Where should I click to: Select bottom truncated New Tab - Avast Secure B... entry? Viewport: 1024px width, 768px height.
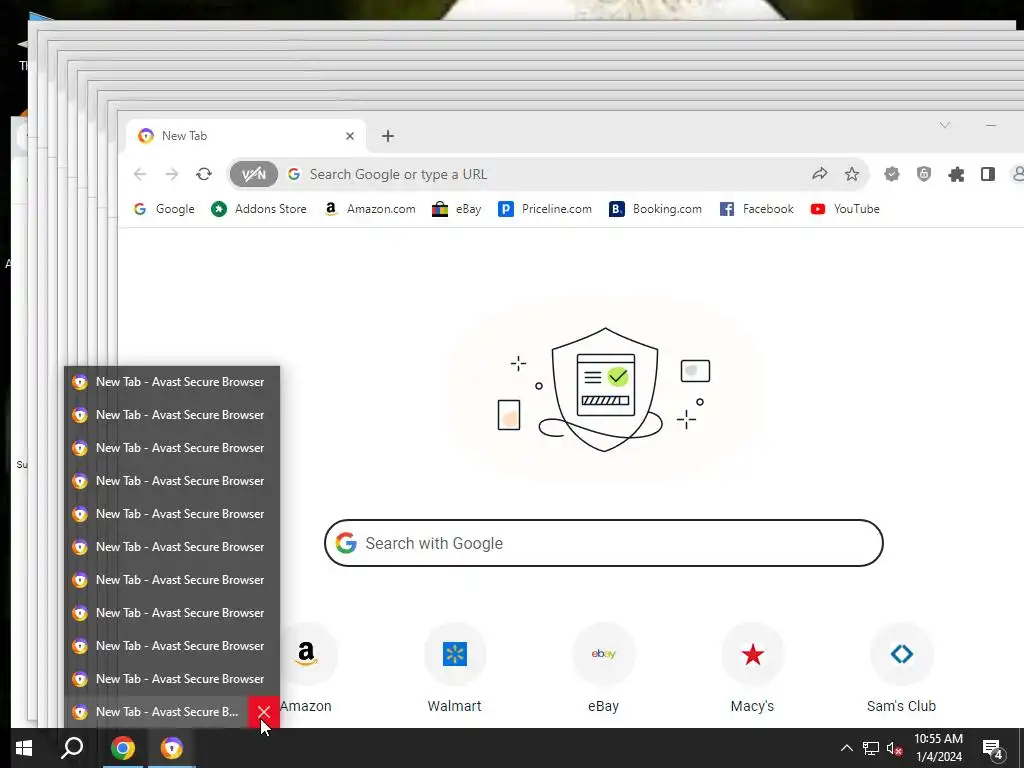[157, 712]
